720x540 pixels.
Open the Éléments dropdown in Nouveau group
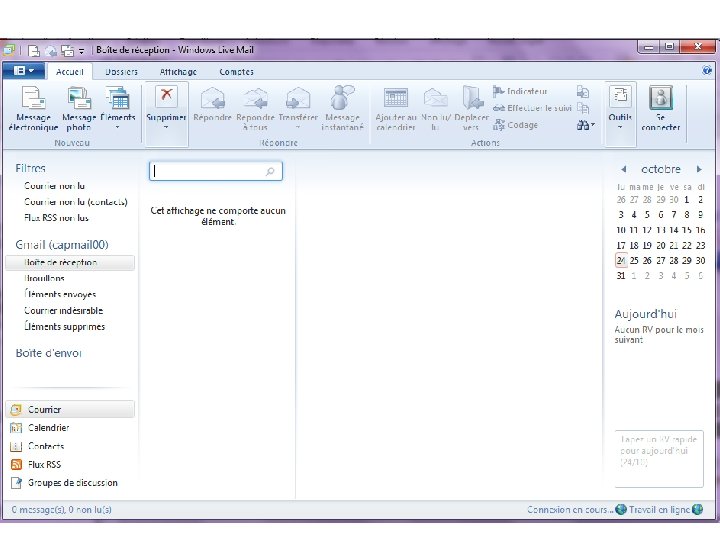click(118, 109)
